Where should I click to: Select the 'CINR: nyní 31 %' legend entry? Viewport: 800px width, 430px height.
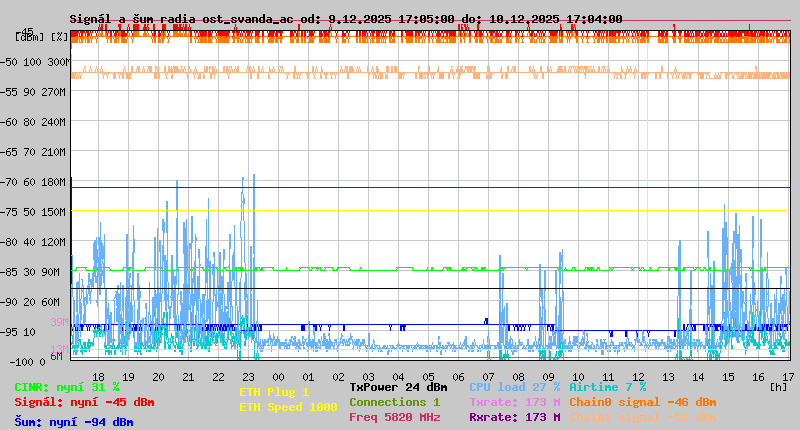tap(67, 388)
